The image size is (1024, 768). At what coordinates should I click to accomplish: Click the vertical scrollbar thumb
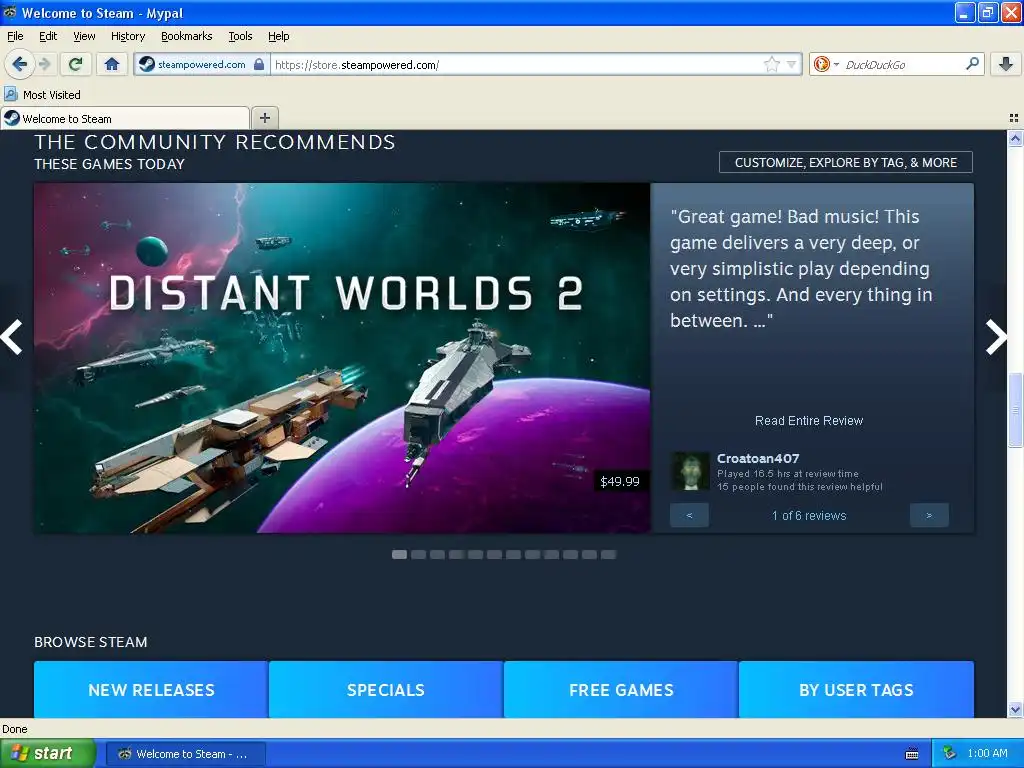tap(1015, 410)
